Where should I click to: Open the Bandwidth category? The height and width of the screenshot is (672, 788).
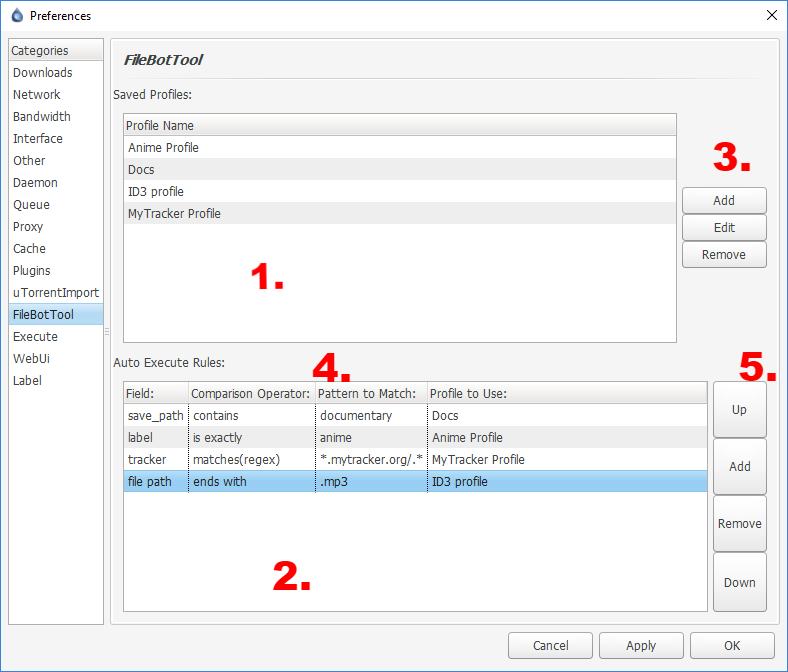pos(56,117)
